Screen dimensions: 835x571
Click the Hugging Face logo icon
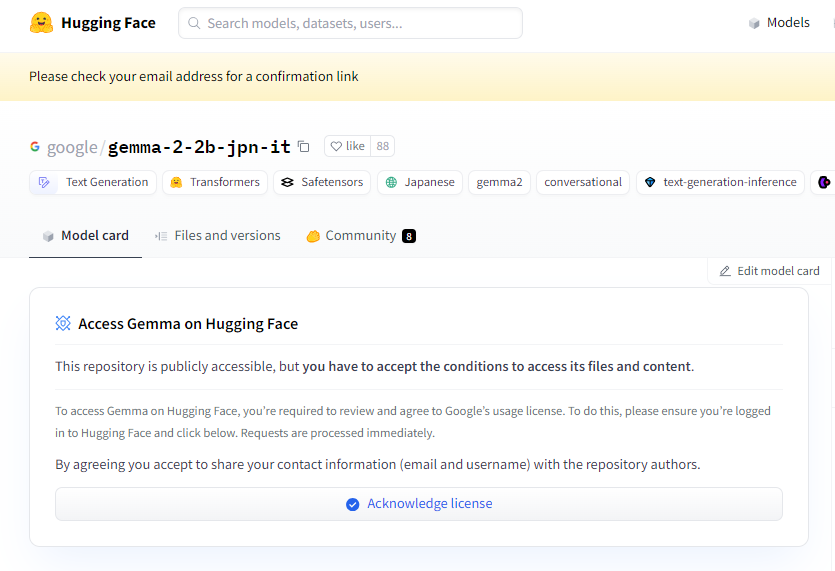41,23
